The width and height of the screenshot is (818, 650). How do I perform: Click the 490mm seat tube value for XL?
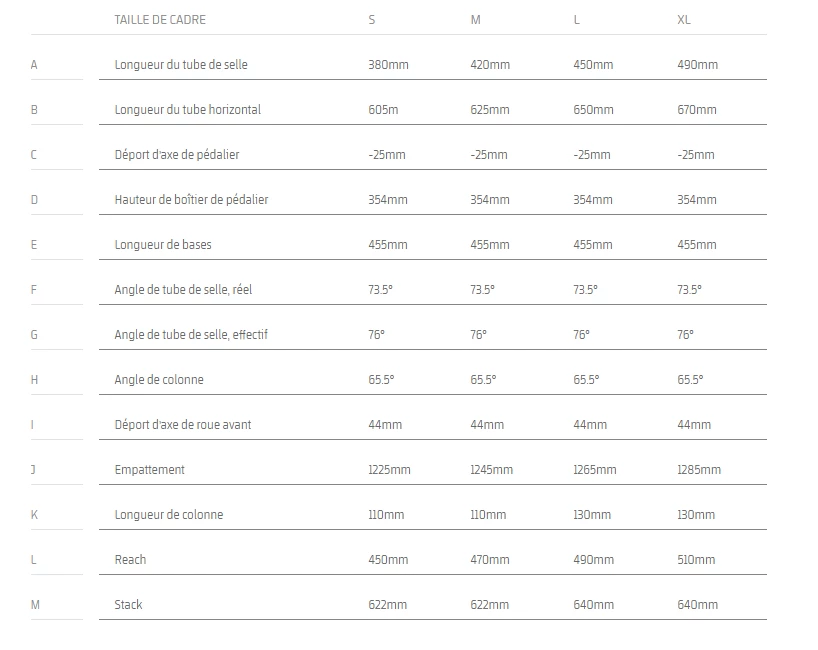[697, 65]
